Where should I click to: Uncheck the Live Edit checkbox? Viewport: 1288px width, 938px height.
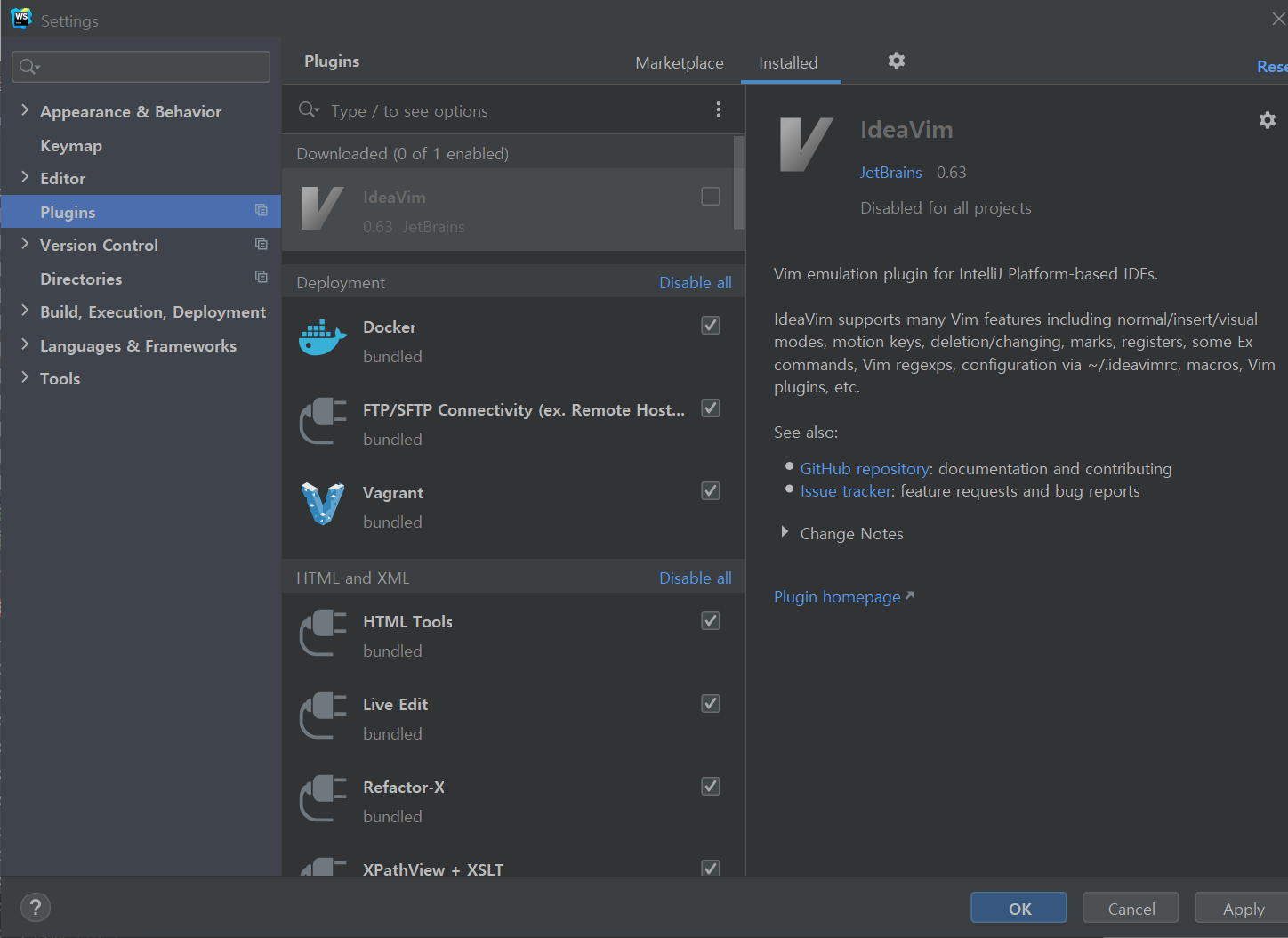711,703
